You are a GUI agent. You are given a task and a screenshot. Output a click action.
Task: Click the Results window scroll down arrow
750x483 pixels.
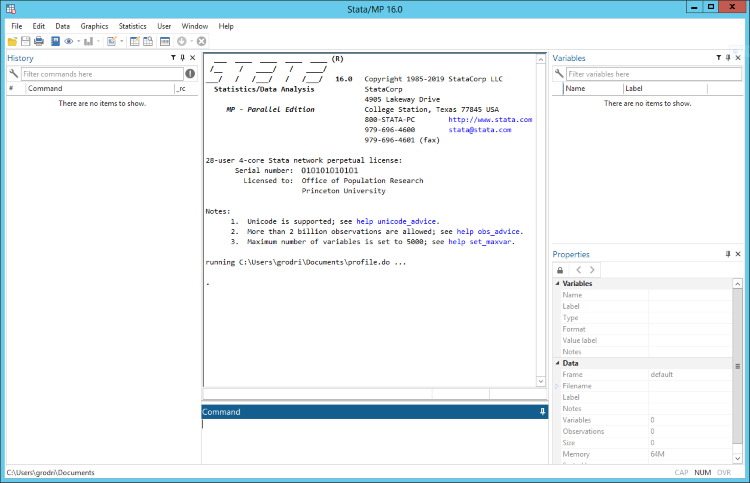[541, 381]
